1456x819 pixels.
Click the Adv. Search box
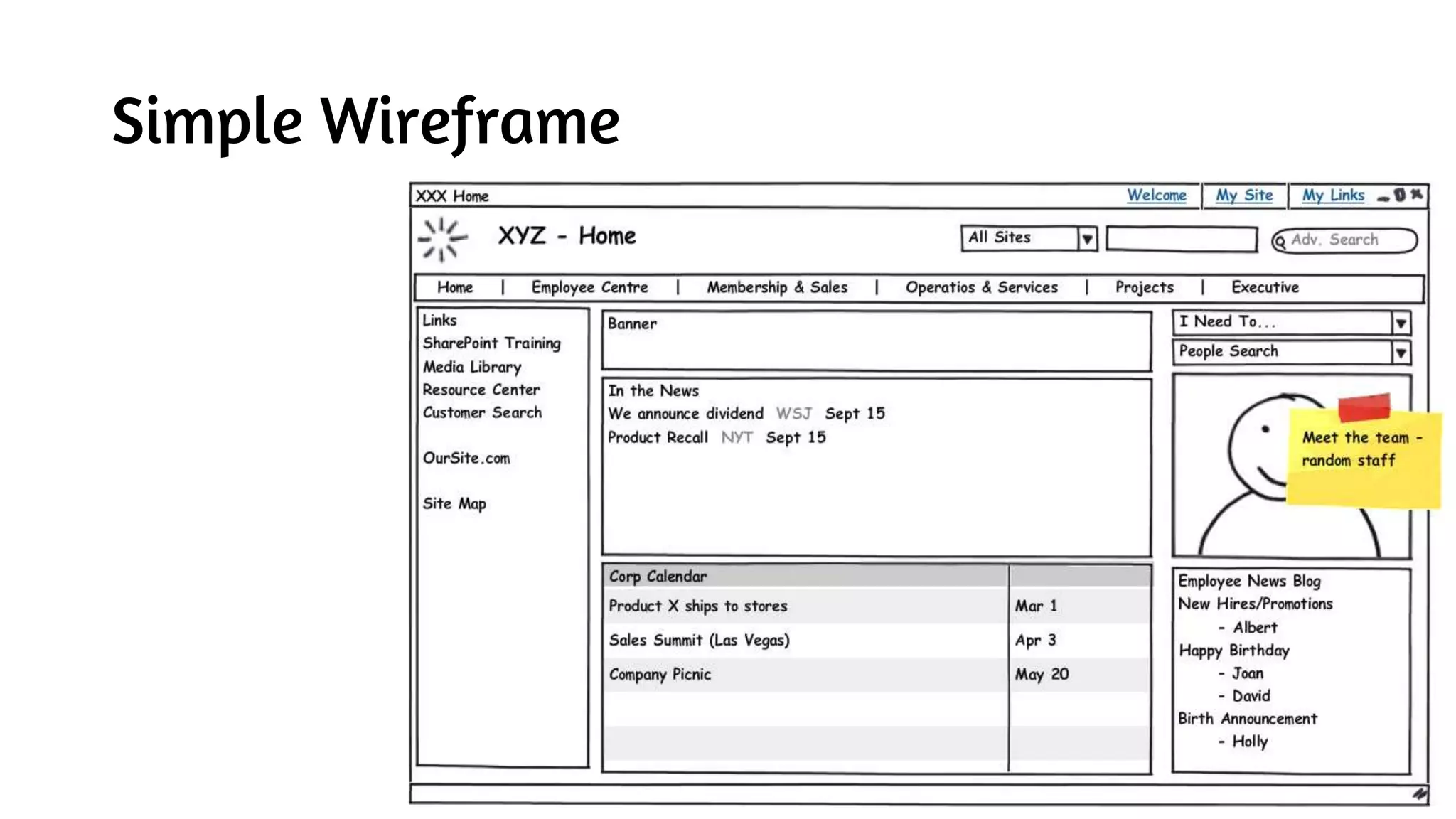[1344, 240]
